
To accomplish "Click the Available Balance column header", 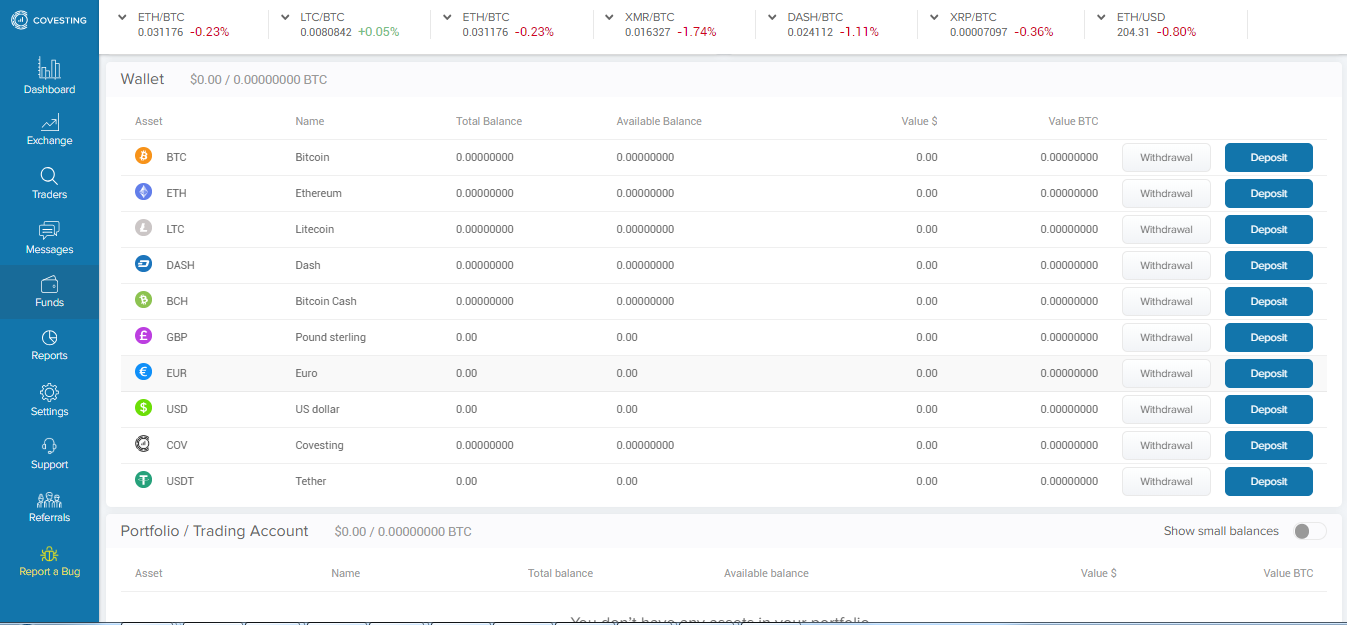I will [659, 121].
